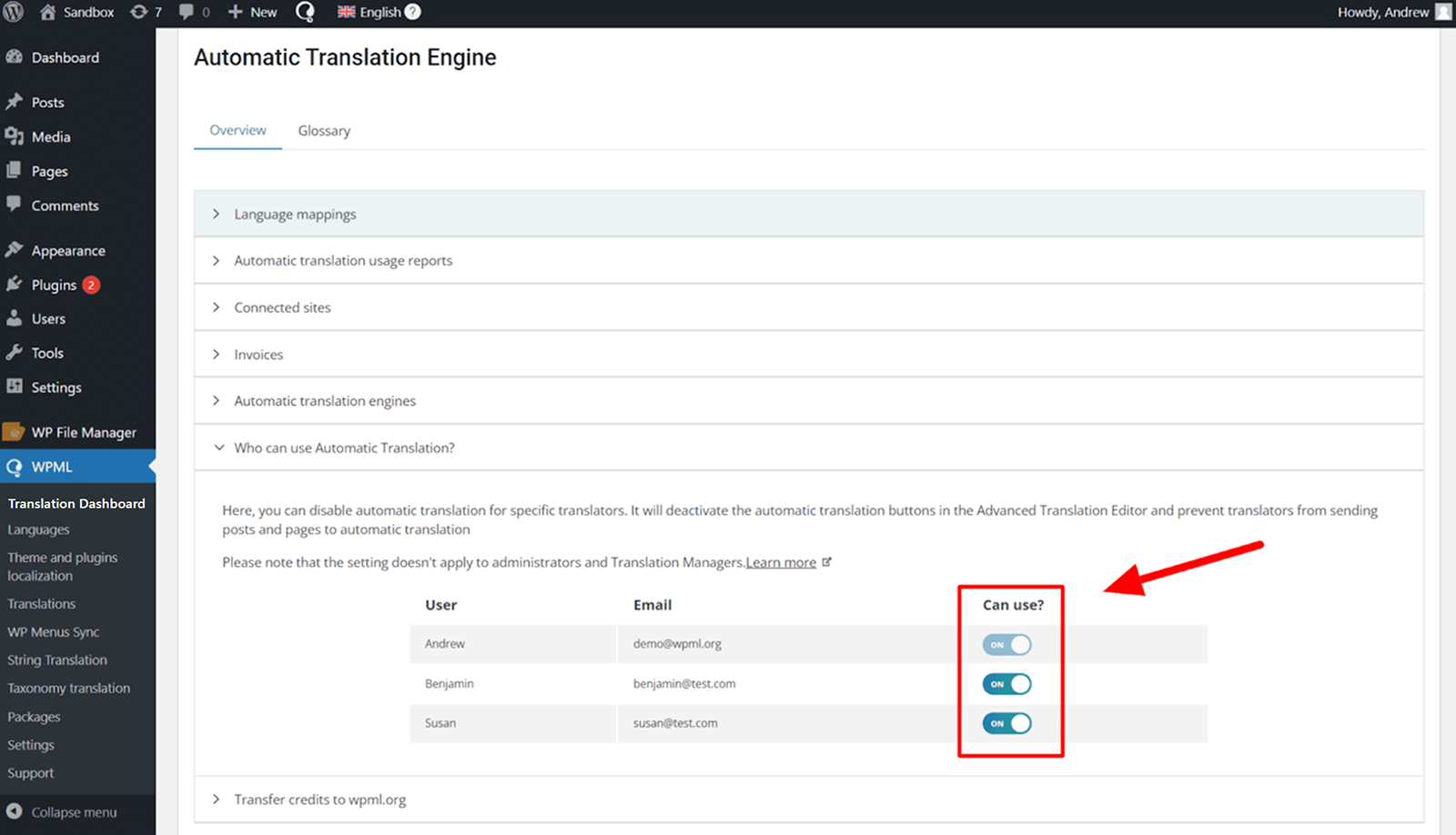Disable automatic translation for Benjamin
The height and width of the screenshot is (835, 1456).
[x=1006, y=684]
